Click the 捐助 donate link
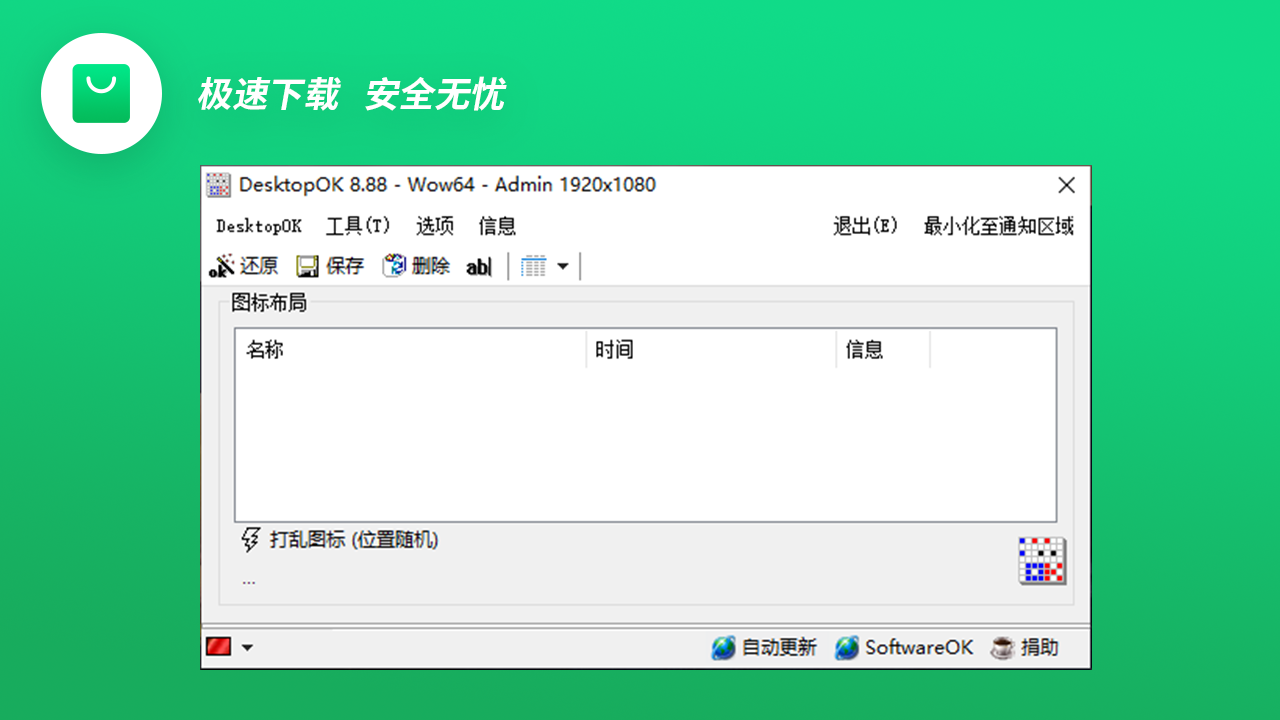This screenshot has width=1280, height=720. tap(1040, 648)
